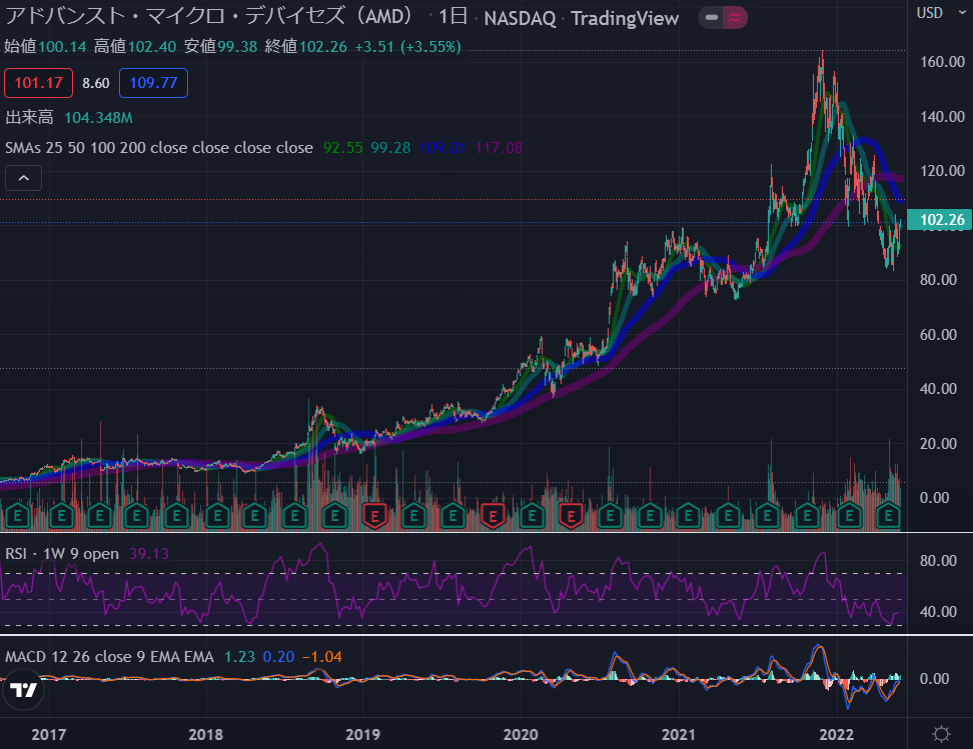Click the 1日 interval label
Image resolution: width=973 pixels, height=749 pixels.
[x=453, y=17]
